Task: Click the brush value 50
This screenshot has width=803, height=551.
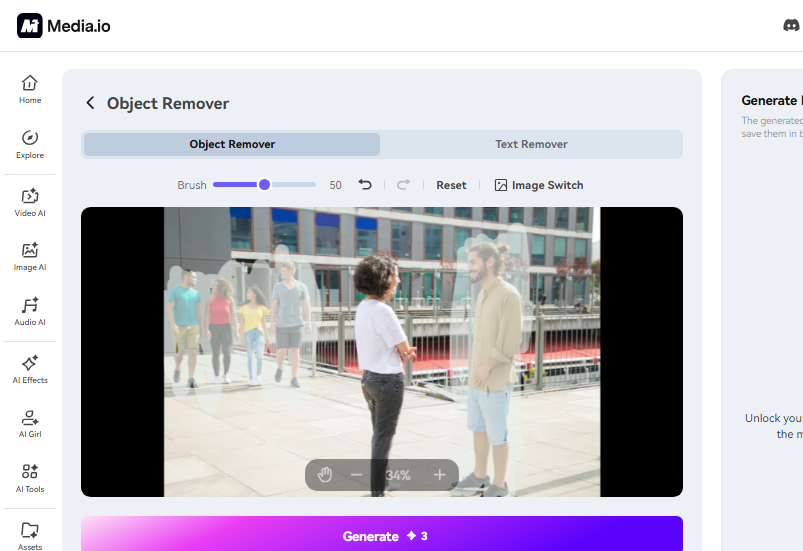Action: [335, 185]
